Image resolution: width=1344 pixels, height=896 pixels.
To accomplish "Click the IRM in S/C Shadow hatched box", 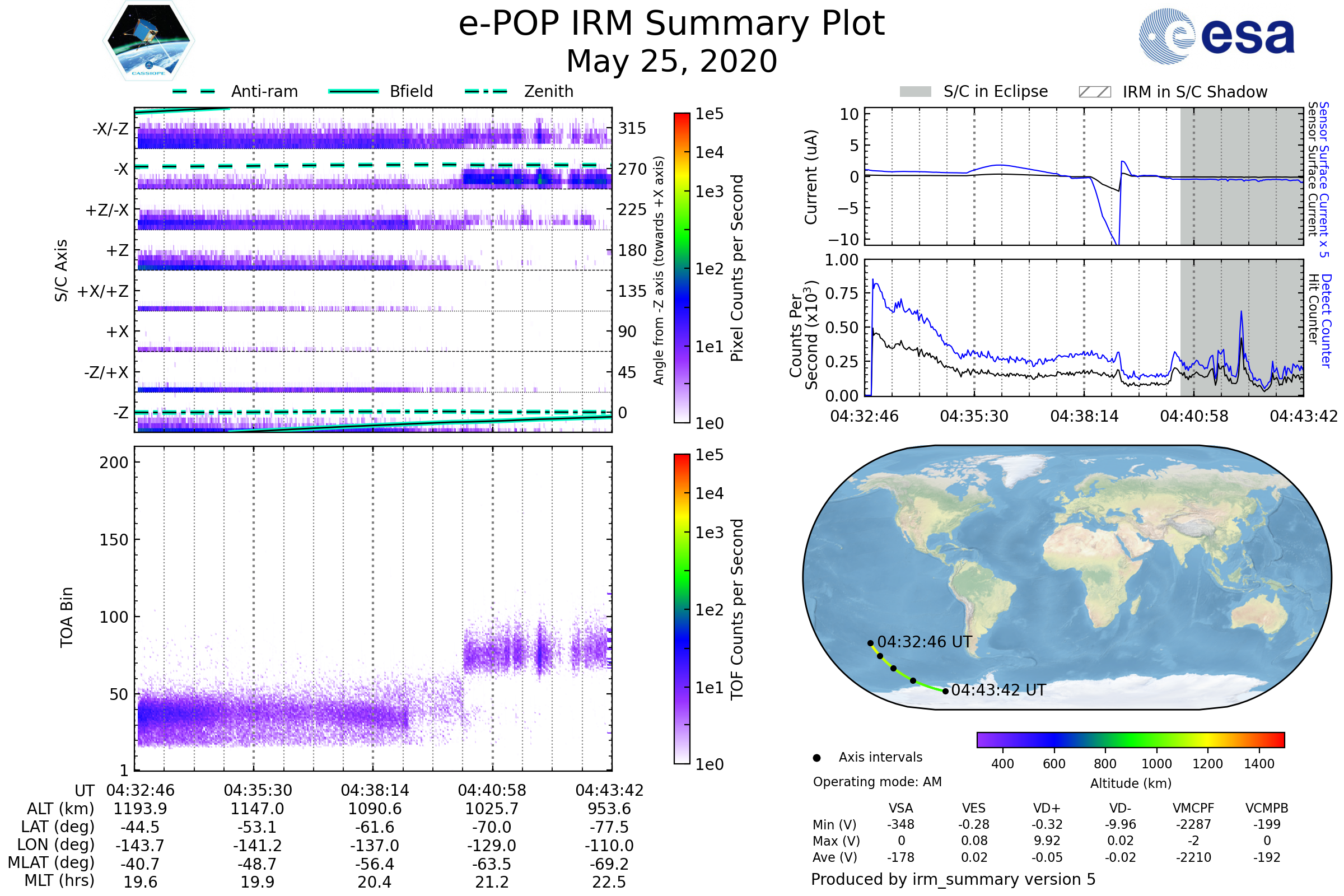I will [x=1095, y=92].
